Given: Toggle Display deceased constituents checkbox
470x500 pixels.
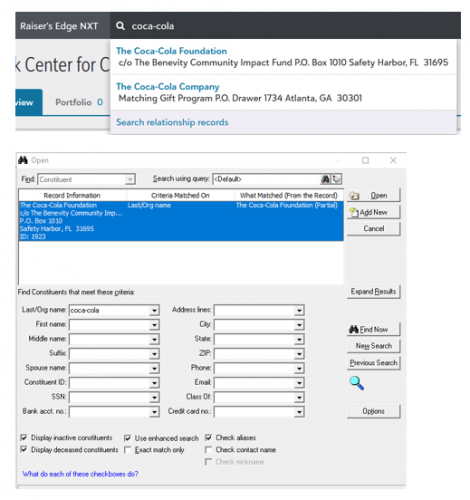Looking at the screenshot, I should click(x=24, y=449).
